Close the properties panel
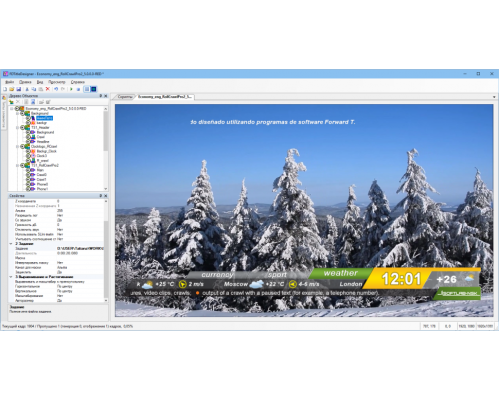500x400 pixels. [x=106, y=196]
